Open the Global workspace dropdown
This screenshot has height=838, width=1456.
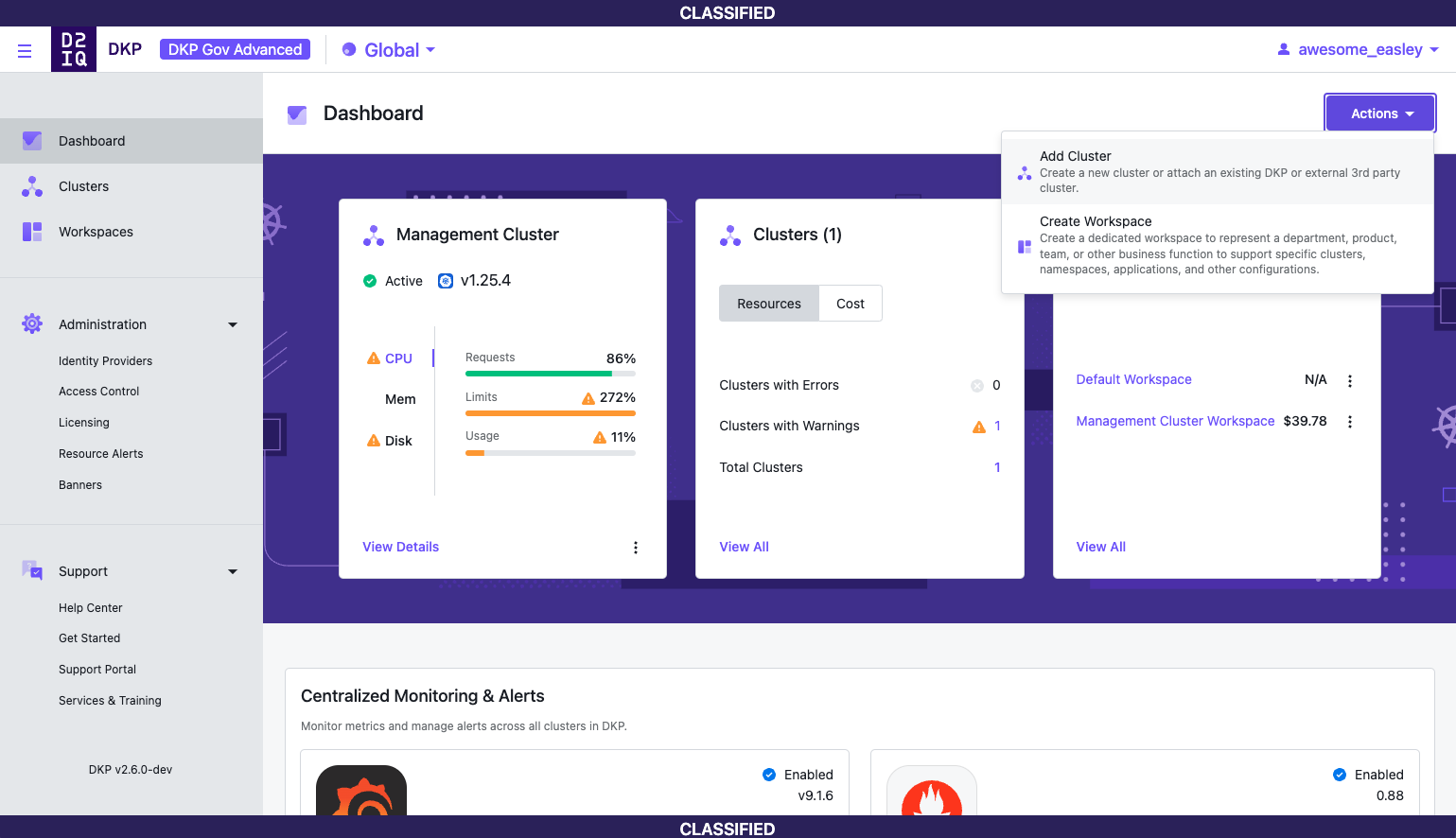point(389,50)
